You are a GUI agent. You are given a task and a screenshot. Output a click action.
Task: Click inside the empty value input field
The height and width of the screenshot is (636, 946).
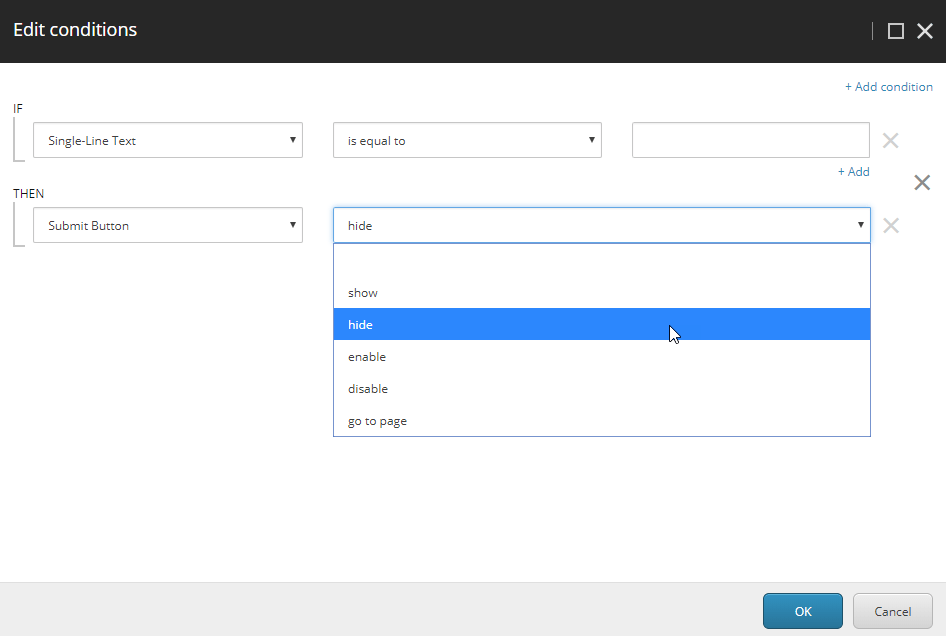[x=750, y=140]
